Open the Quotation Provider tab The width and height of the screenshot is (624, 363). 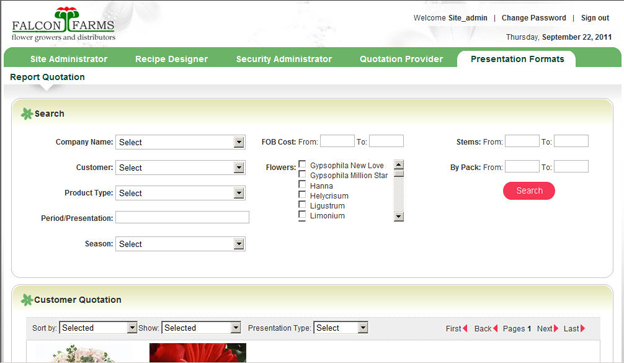(x=401, y=59)
